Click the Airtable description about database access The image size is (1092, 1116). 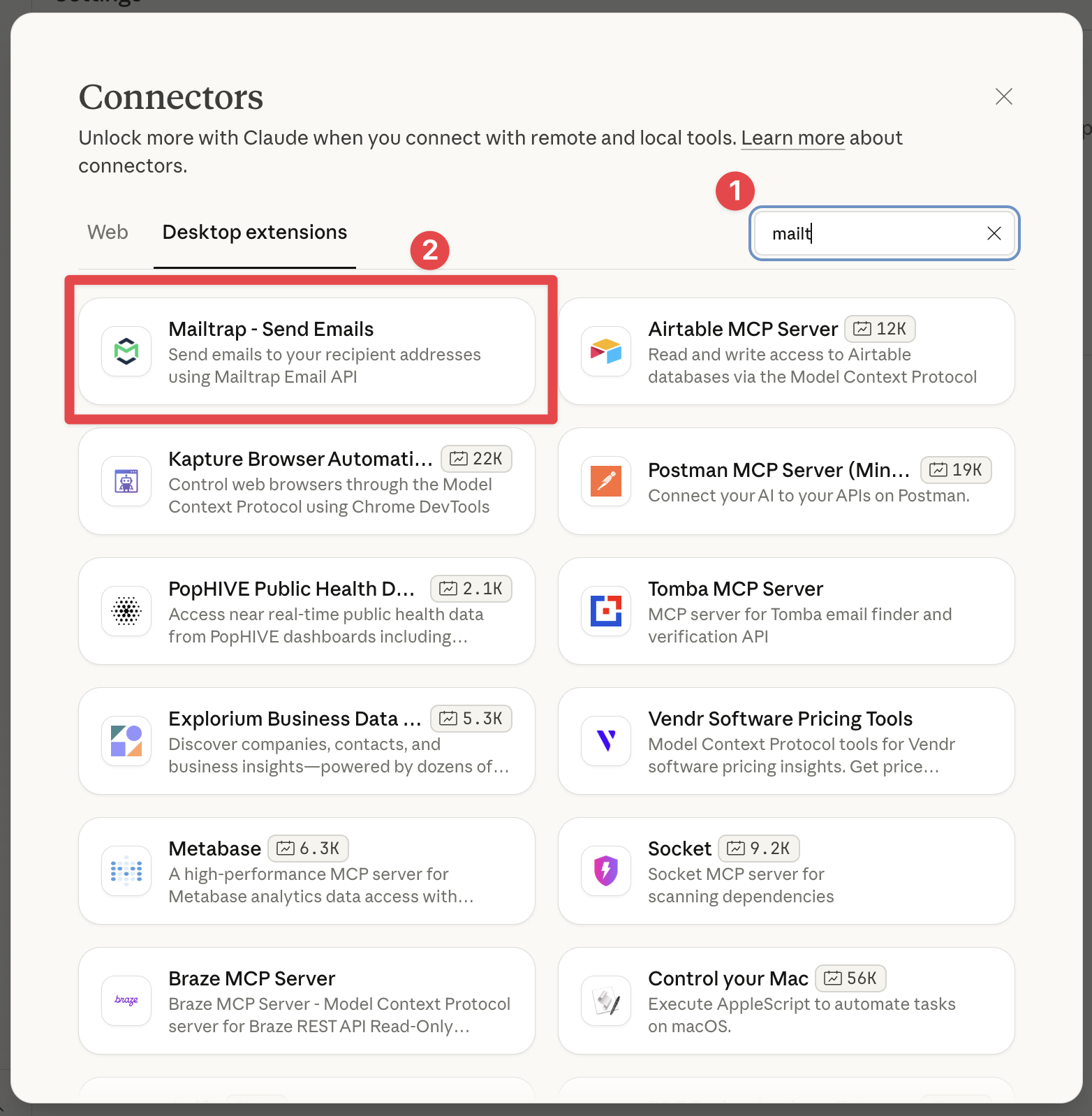point(813,366)
